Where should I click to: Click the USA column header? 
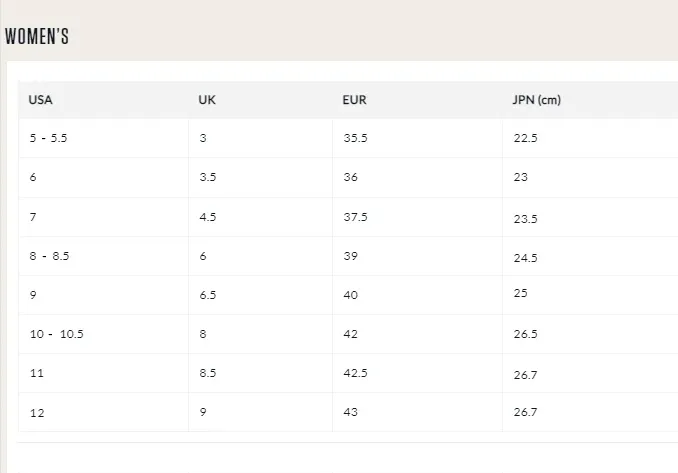click(41, 100)
